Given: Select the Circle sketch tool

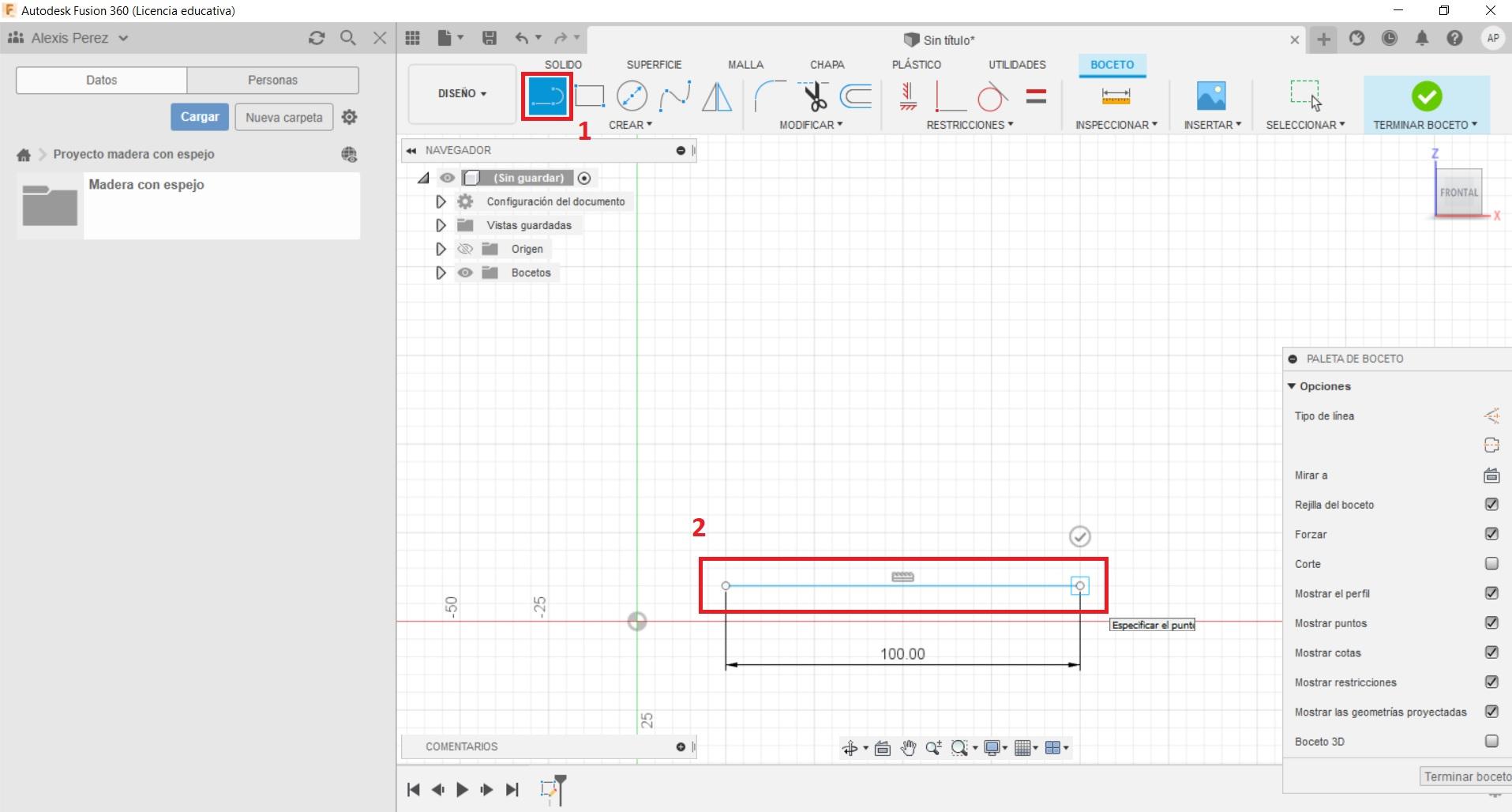Looking at the screenshot, I should pos(632,96).
